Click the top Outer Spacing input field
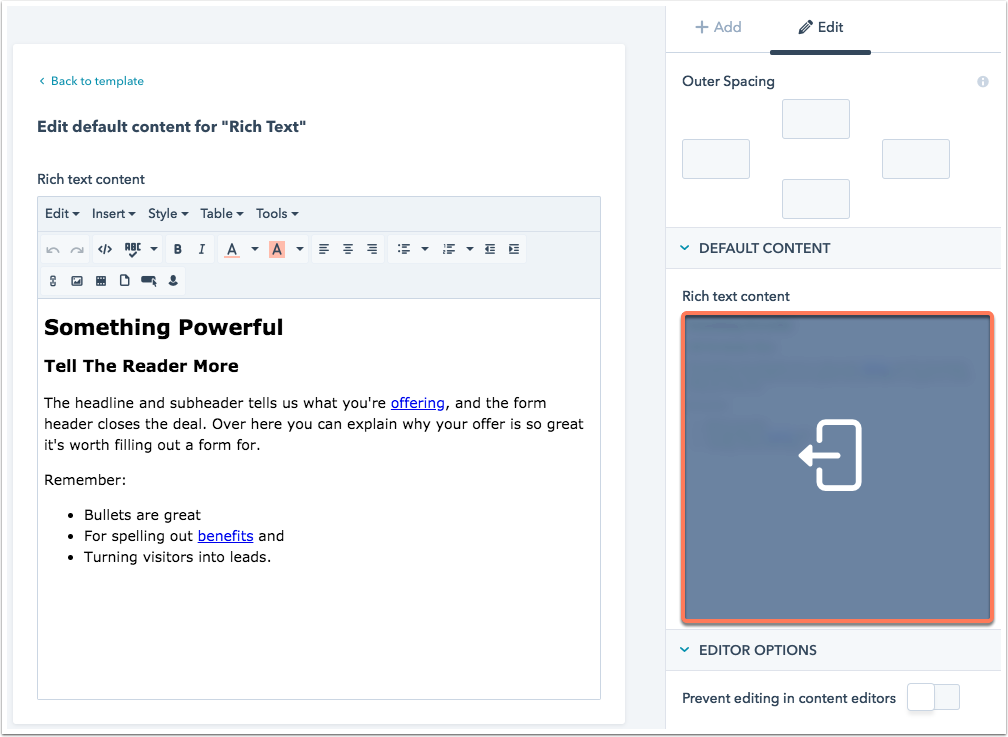 pos(815,118)
